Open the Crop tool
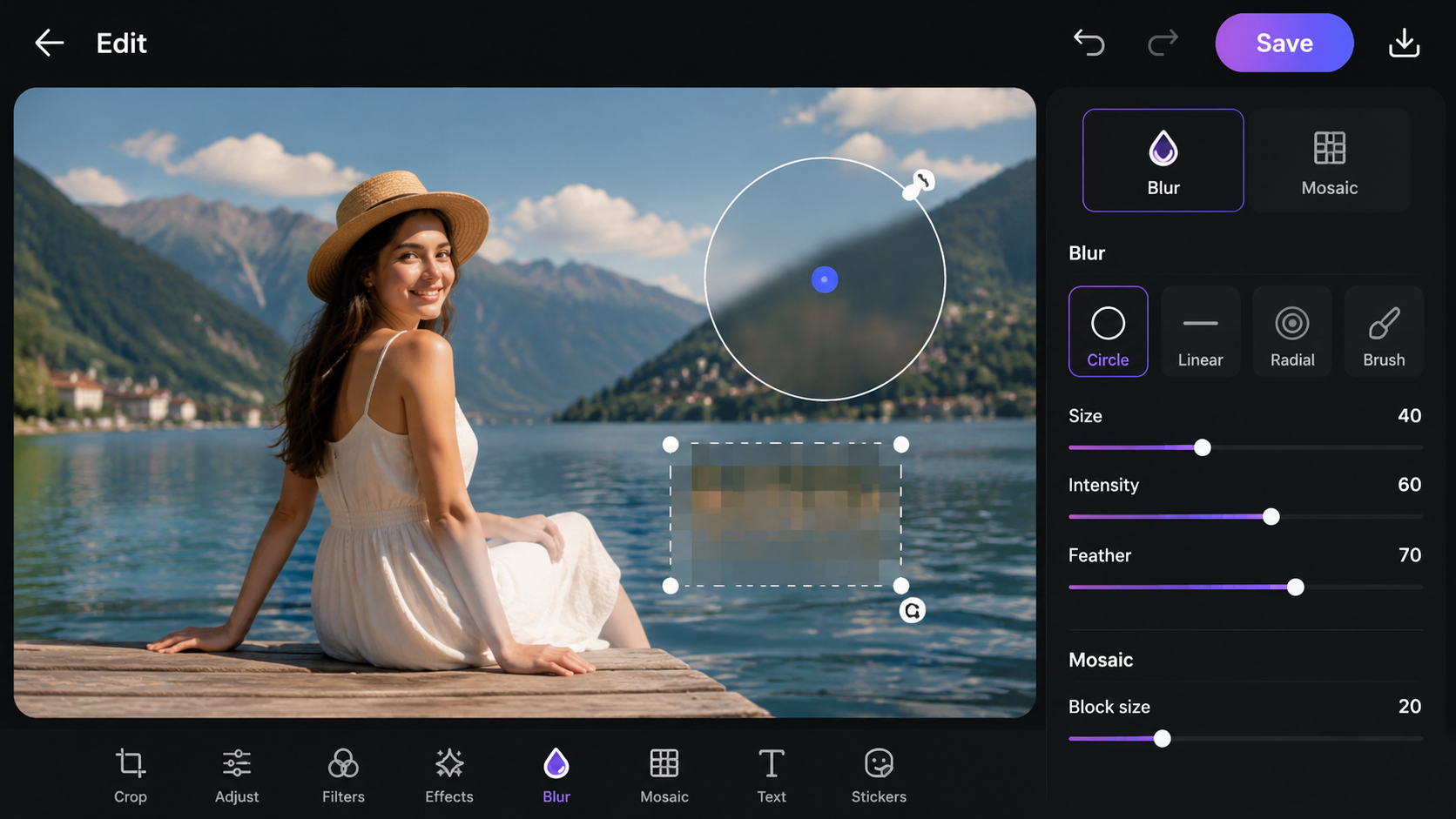1456x819 pixels. pyautogui.click(x=131, y=775)
